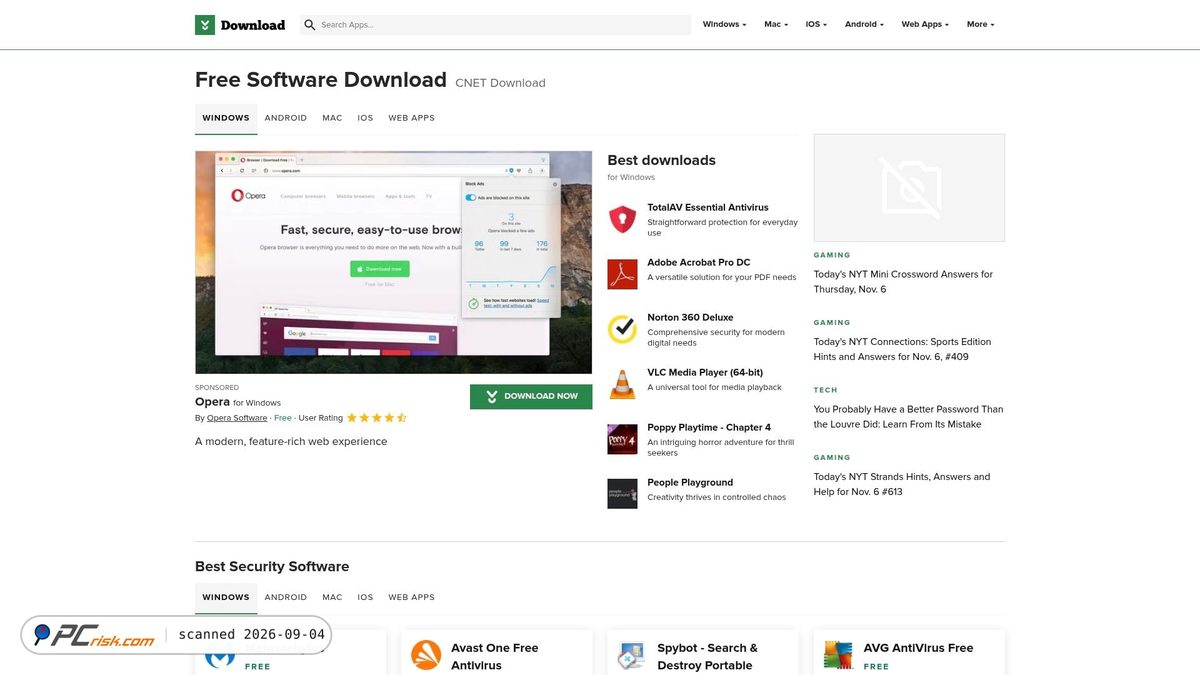
Task: Expand the More dropdown in the header
Action: click(980, 25)
